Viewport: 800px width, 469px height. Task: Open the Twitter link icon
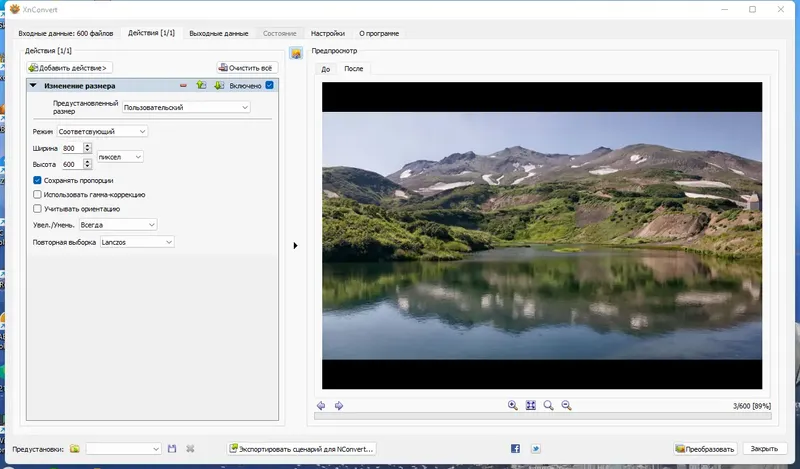click(x=535, y=449)
